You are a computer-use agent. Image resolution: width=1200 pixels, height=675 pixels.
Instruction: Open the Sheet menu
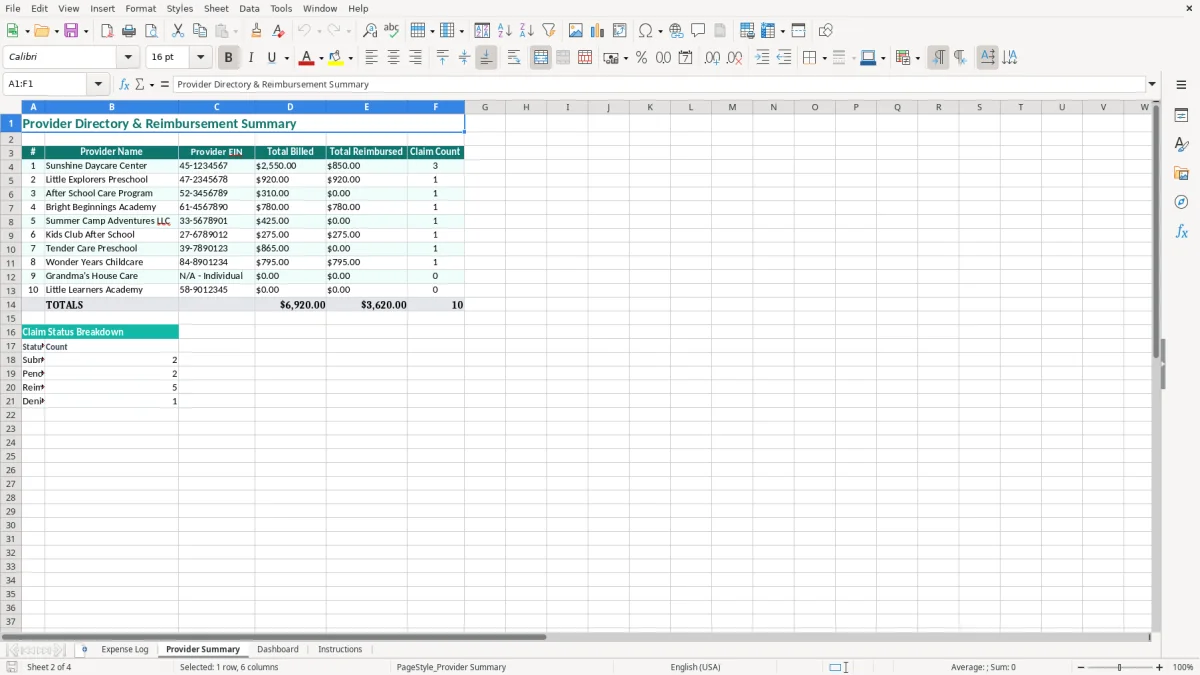pyautogui.click(x=216, y=8)
